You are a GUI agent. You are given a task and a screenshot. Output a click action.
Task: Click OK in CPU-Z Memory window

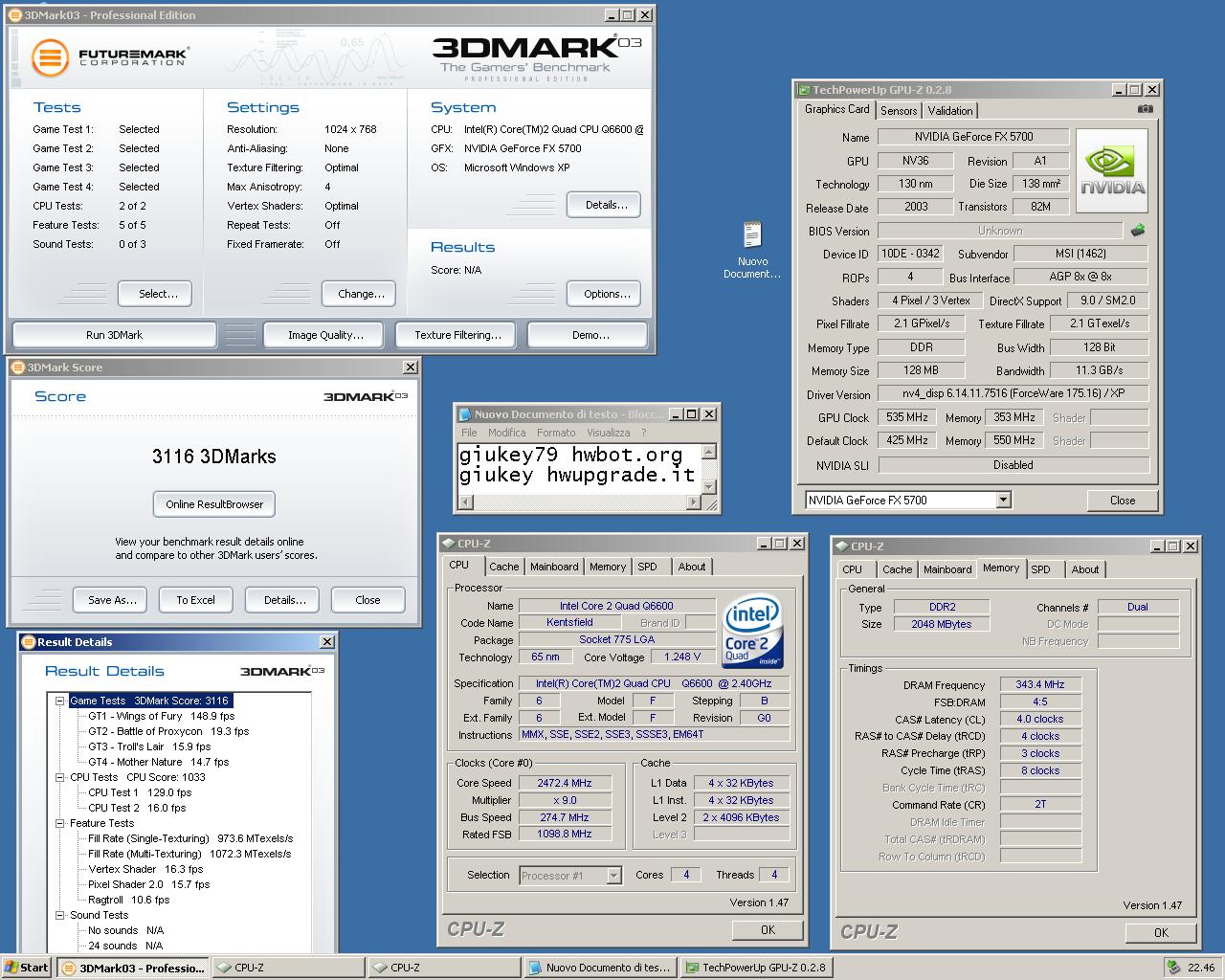[1161, 932]
